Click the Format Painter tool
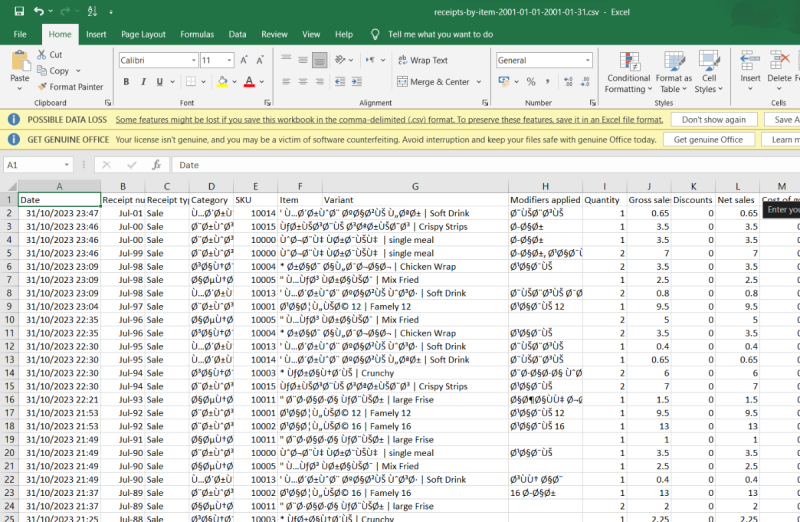This screenshot has height=522, width=800. click(70, 87)
